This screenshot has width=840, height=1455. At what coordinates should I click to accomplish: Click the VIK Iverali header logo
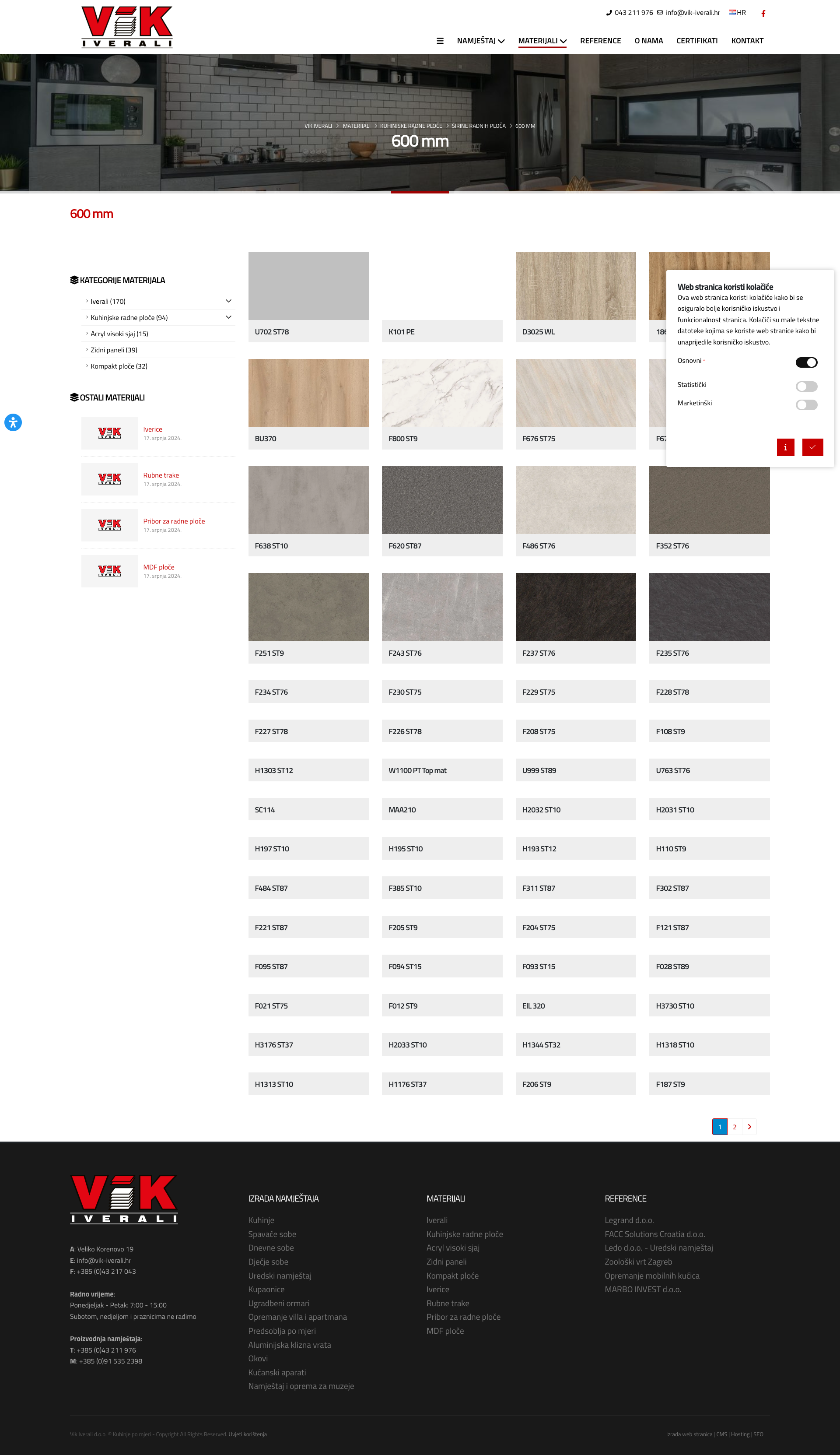point(127,27)
